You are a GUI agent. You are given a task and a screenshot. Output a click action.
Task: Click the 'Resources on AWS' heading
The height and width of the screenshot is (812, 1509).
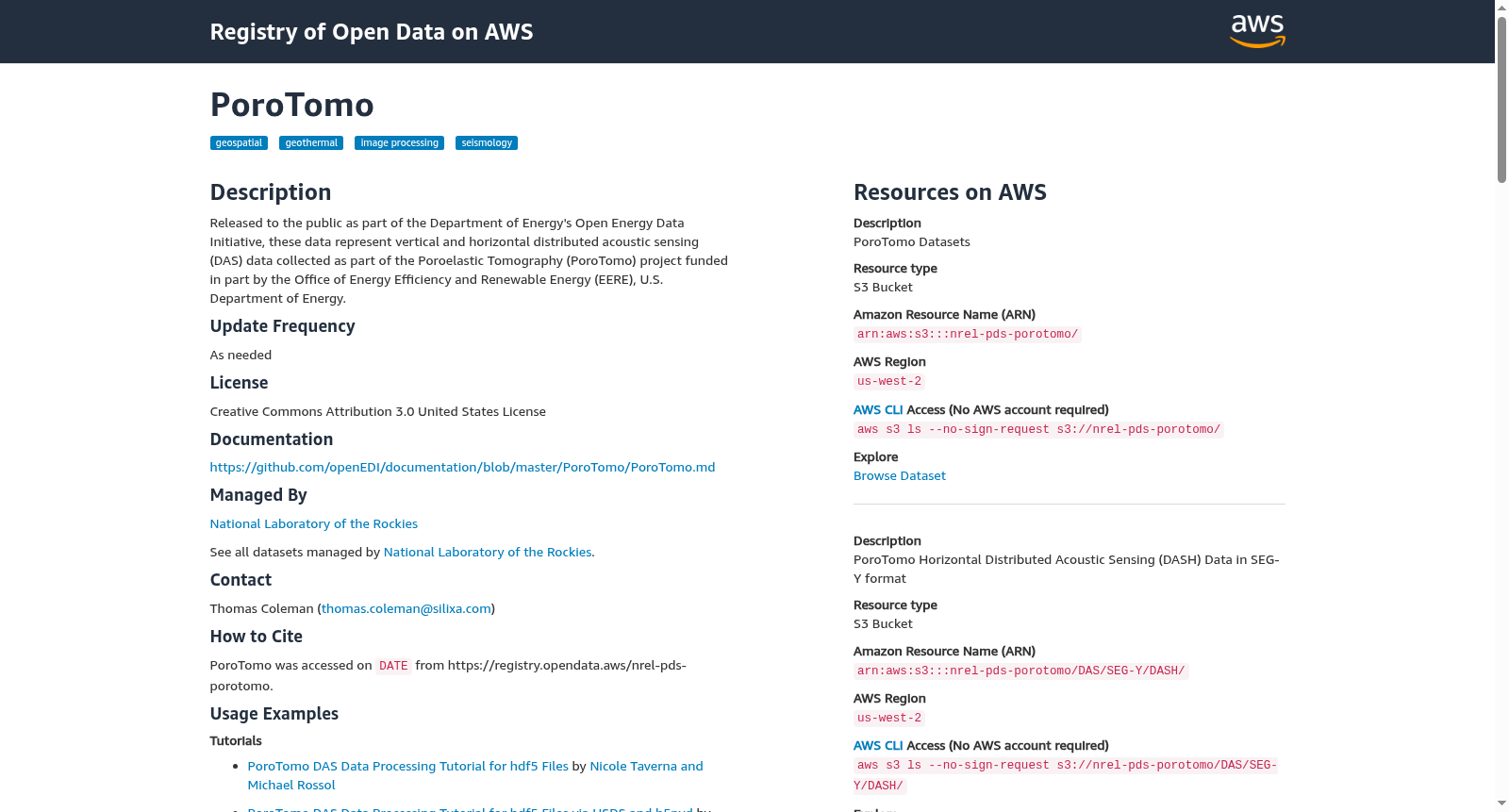950,192
